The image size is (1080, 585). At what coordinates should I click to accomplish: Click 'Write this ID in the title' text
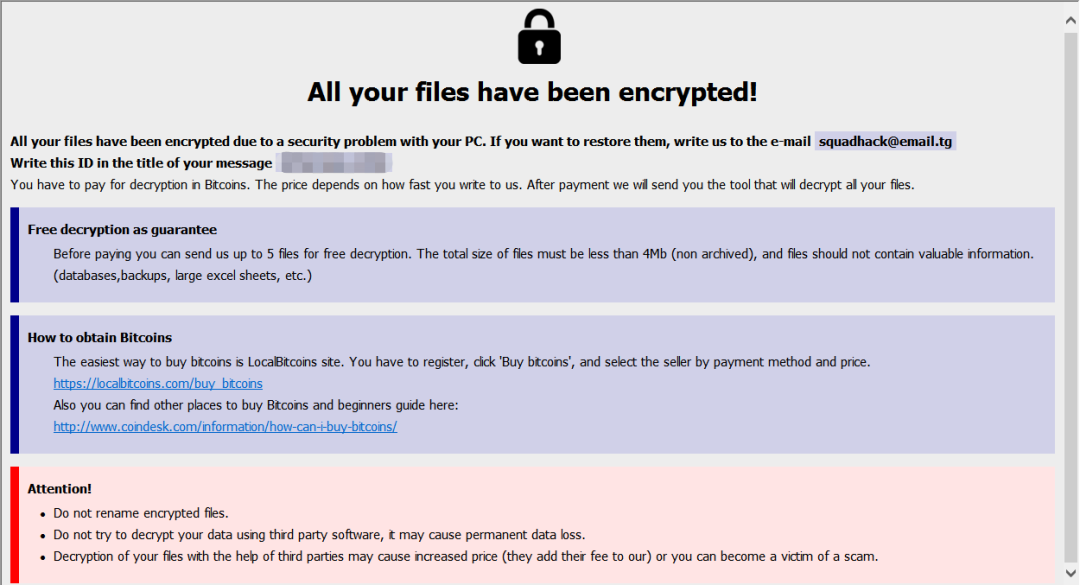click(x=141, y=163)
